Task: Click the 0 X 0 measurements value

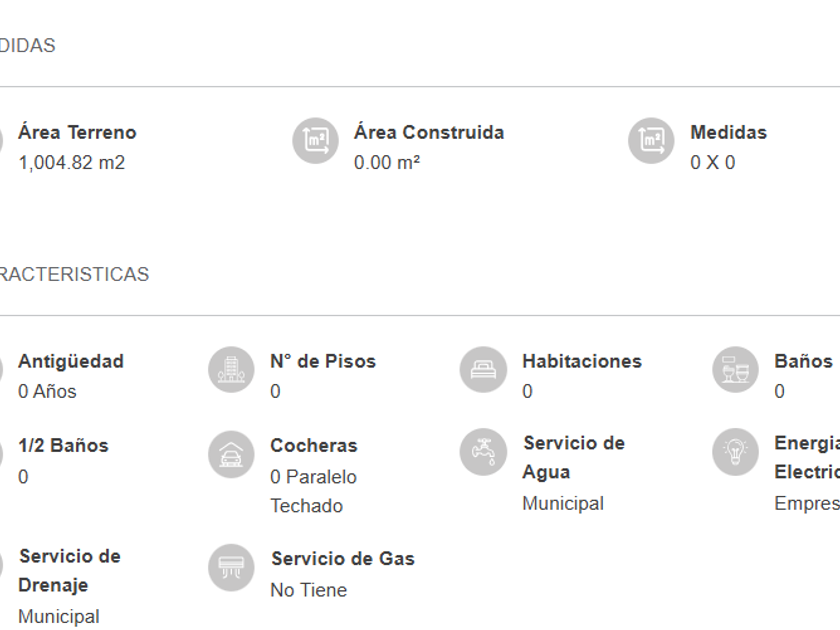Action: tap(712, 162)
